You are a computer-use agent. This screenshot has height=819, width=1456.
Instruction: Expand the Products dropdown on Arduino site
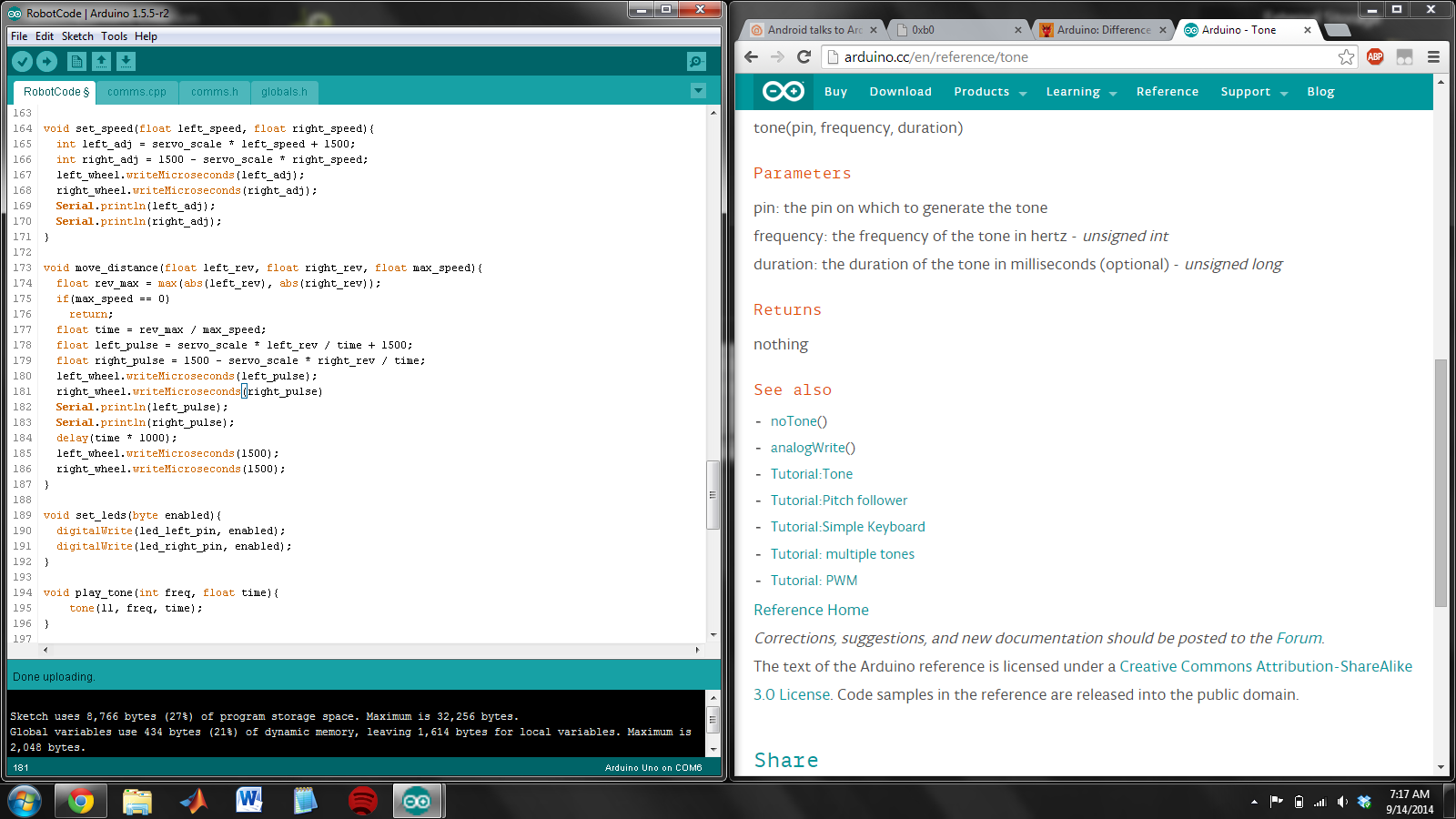[x=1023, y=93]
